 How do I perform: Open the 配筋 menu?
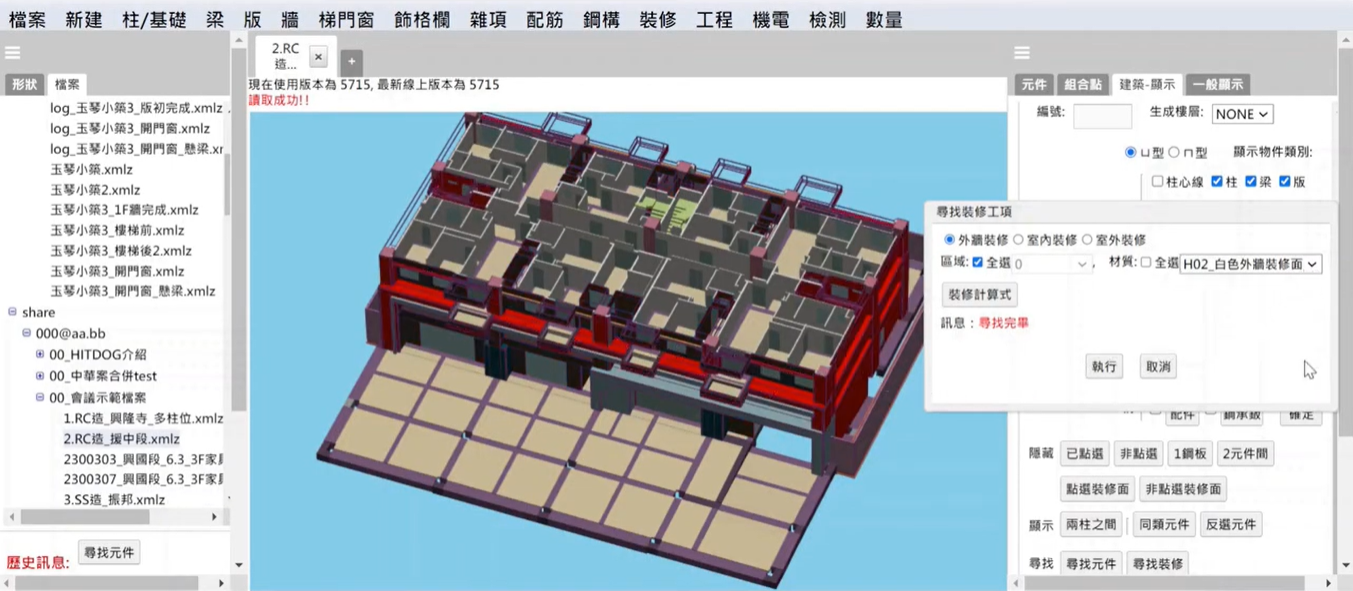pos(545,19)
